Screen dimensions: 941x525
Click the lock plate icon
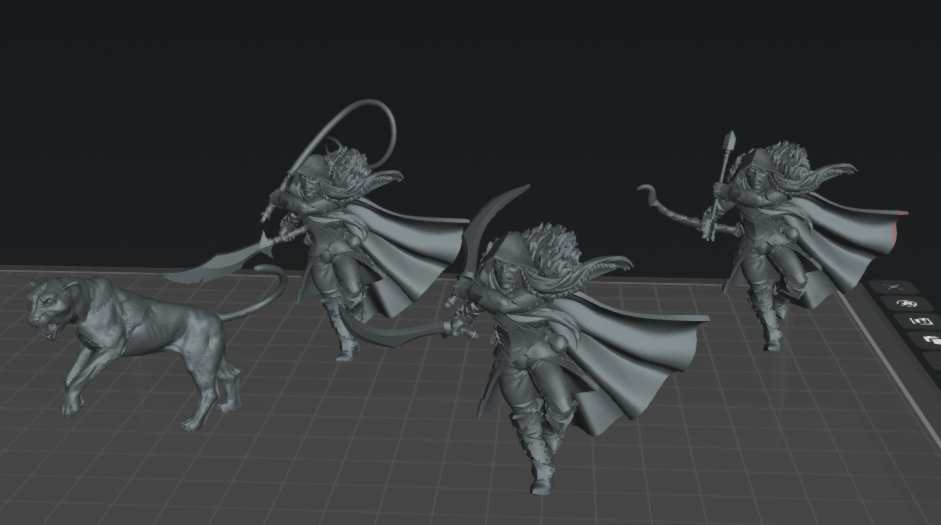coord(932,340)
